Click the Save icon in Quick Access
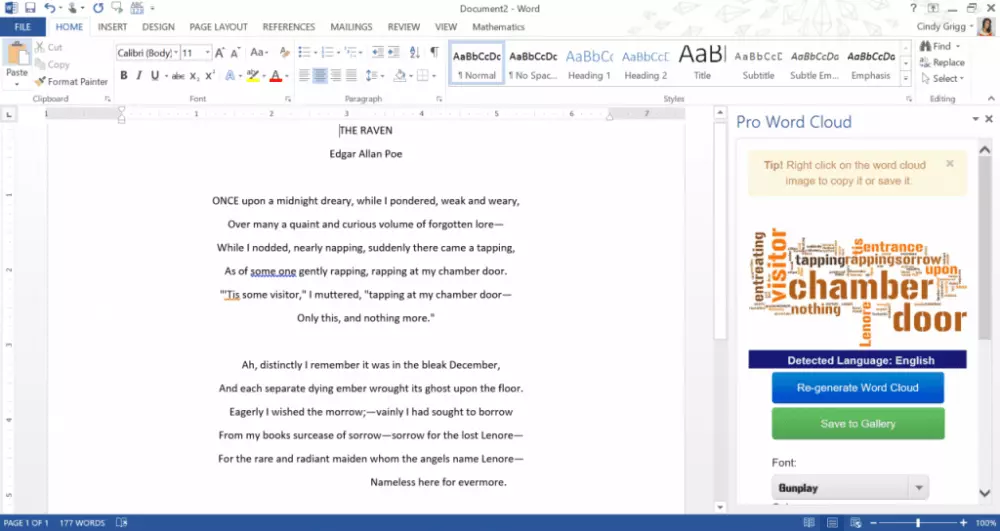The width and height of the screenshot is (1000, 531). 29,8
